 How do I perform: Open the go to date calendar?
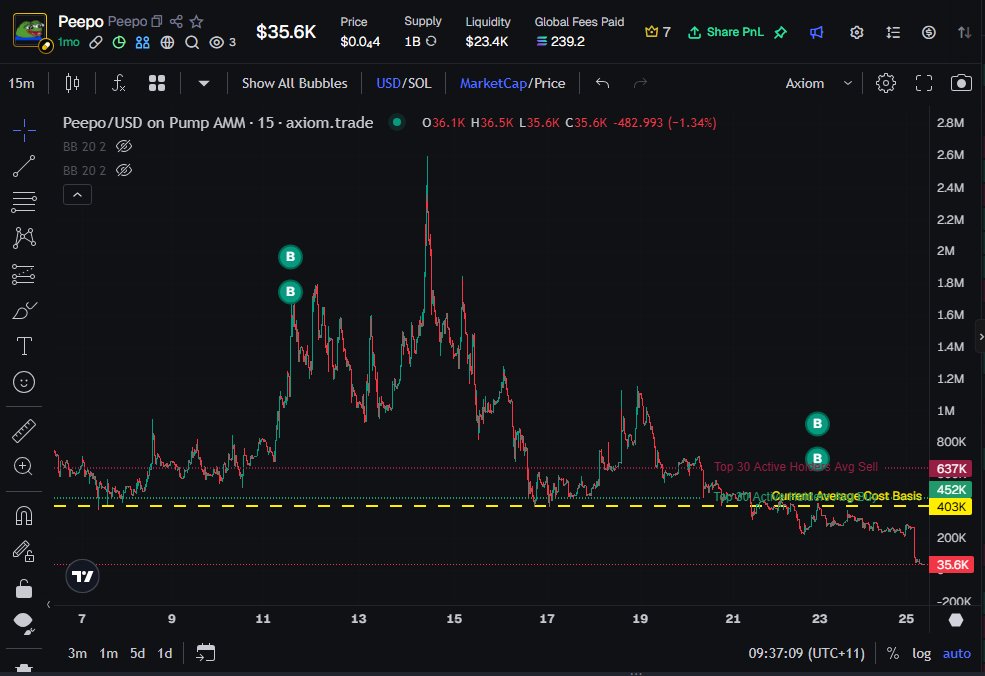(205, 653)
